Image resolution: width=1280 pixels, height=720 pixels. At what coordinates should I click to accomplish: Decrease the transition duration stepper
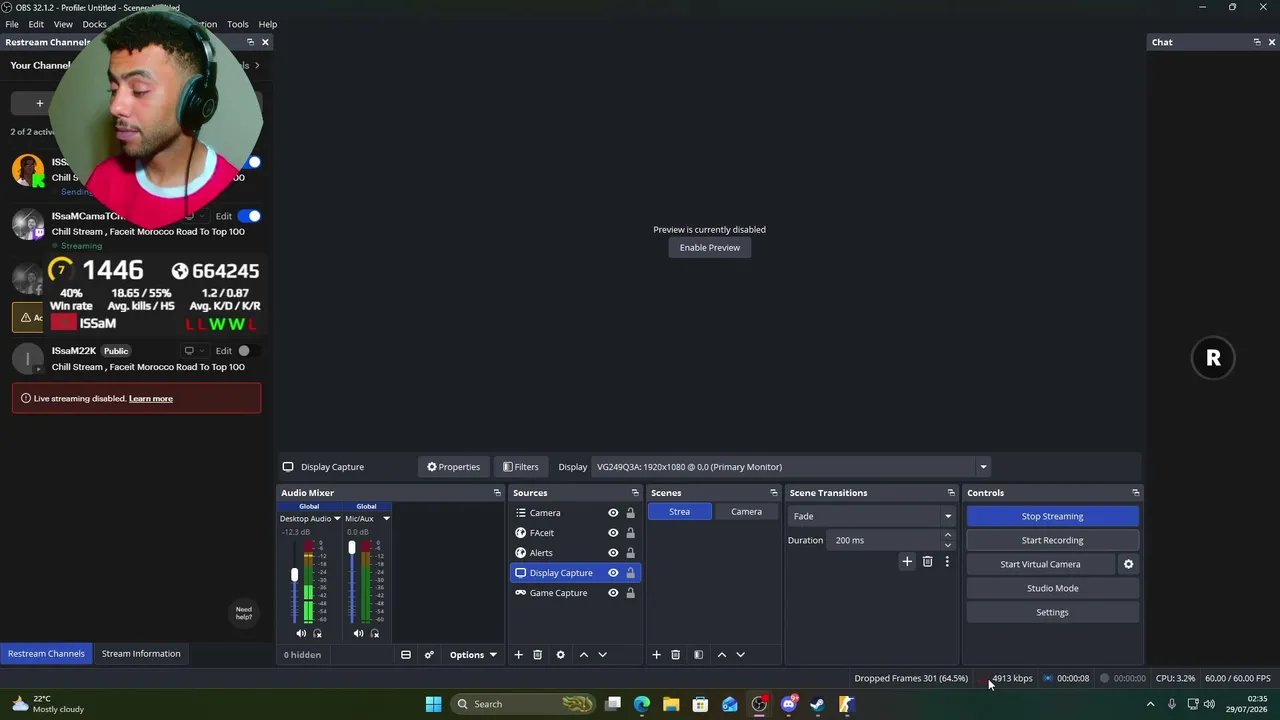click(x=948, y=545)
